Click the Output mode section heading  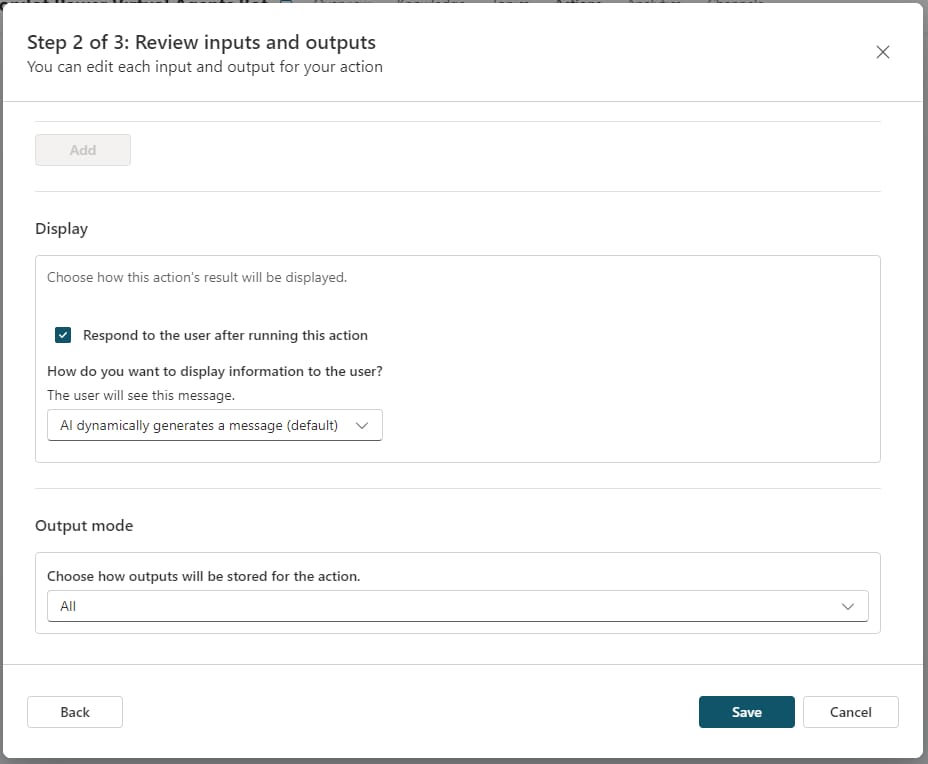point(84,525)
